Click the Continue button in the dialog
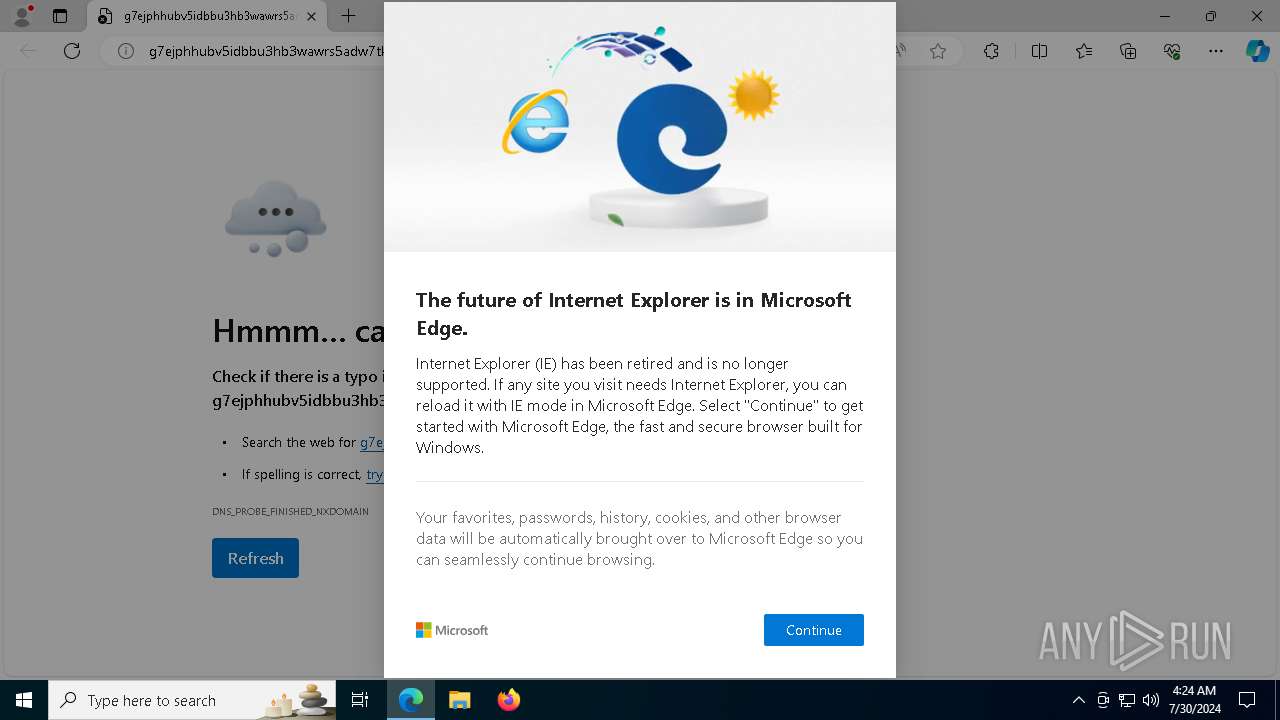Viewport: 1280px width, 720px height. point(813,630)
